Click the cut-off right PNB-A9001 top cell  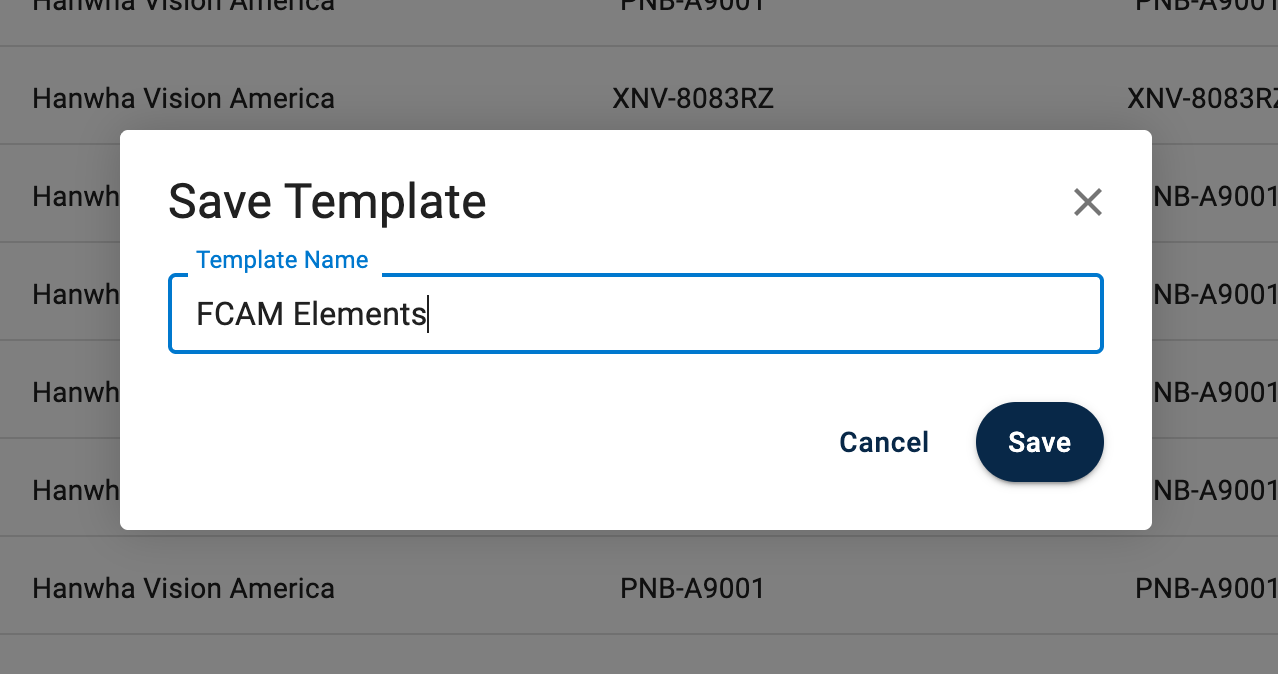click(x=1206, y=5)
